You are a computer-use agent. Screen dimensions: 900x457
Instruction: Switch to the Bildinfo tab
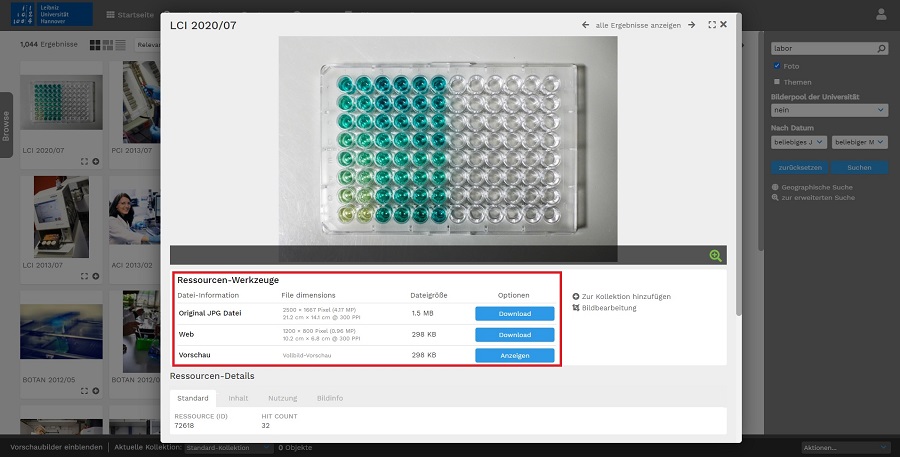click(330, 398)
